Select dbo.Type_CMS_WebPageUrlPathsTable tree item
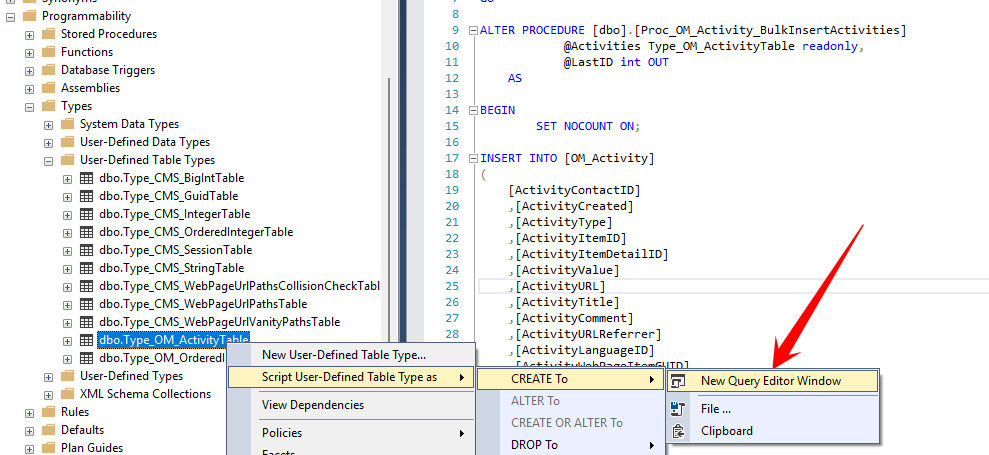989x455 pixels. click(203, 304)
